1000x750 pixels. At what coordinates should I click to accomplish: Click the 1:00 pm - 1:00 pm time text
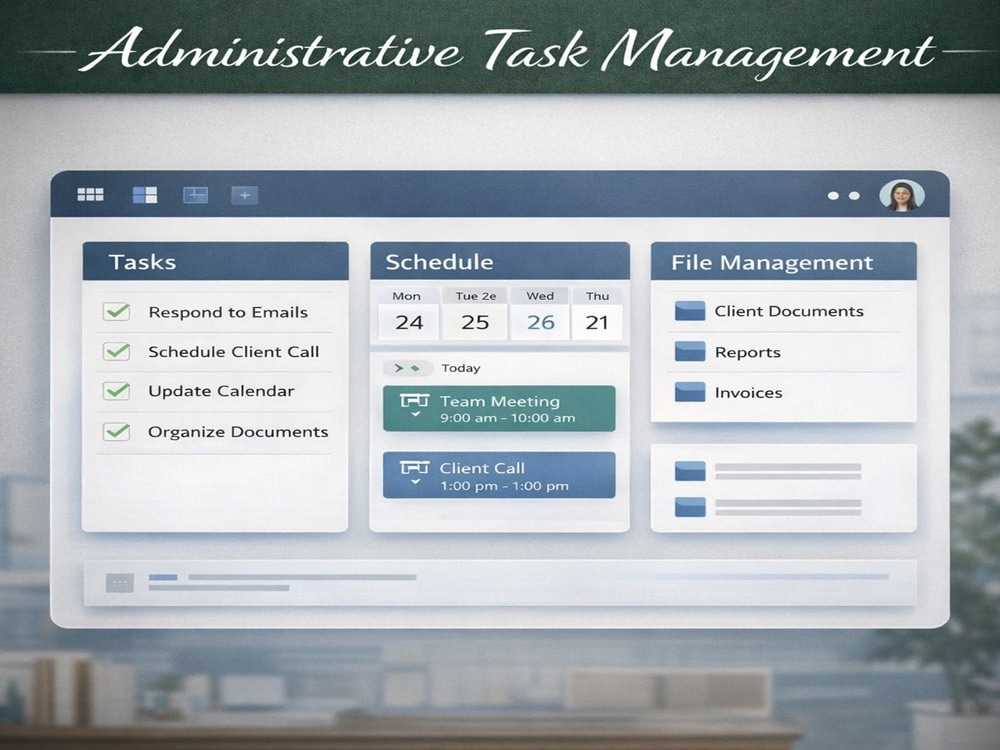pyautogui.click(x=504, y=486)
